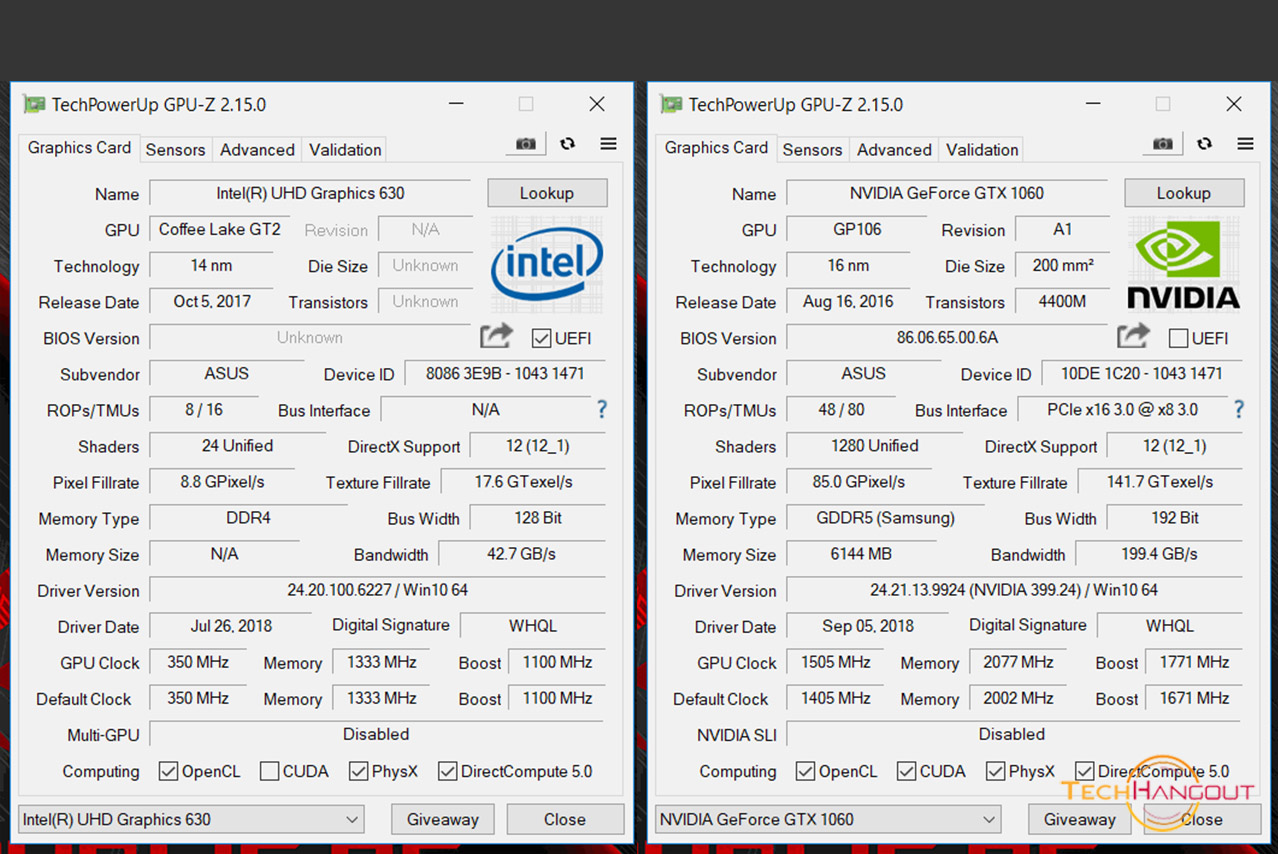Click the screenshot camera icon in Intel GPU-Z window

coord(525,144)
